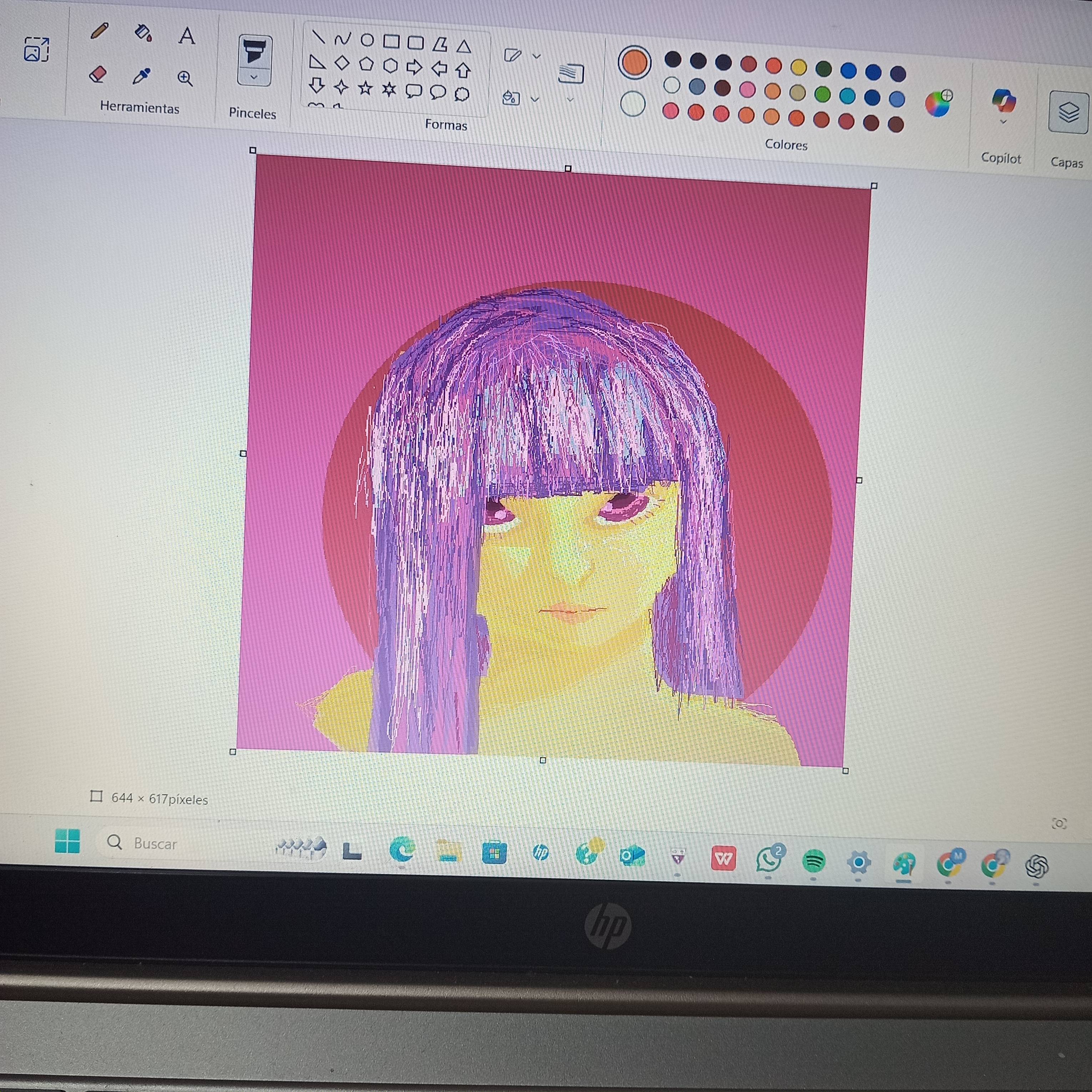The height and width of the screenshot is (1092, 1092).
Task: Expand the shape fill dropdown arrow
Action: pos(535,100)
